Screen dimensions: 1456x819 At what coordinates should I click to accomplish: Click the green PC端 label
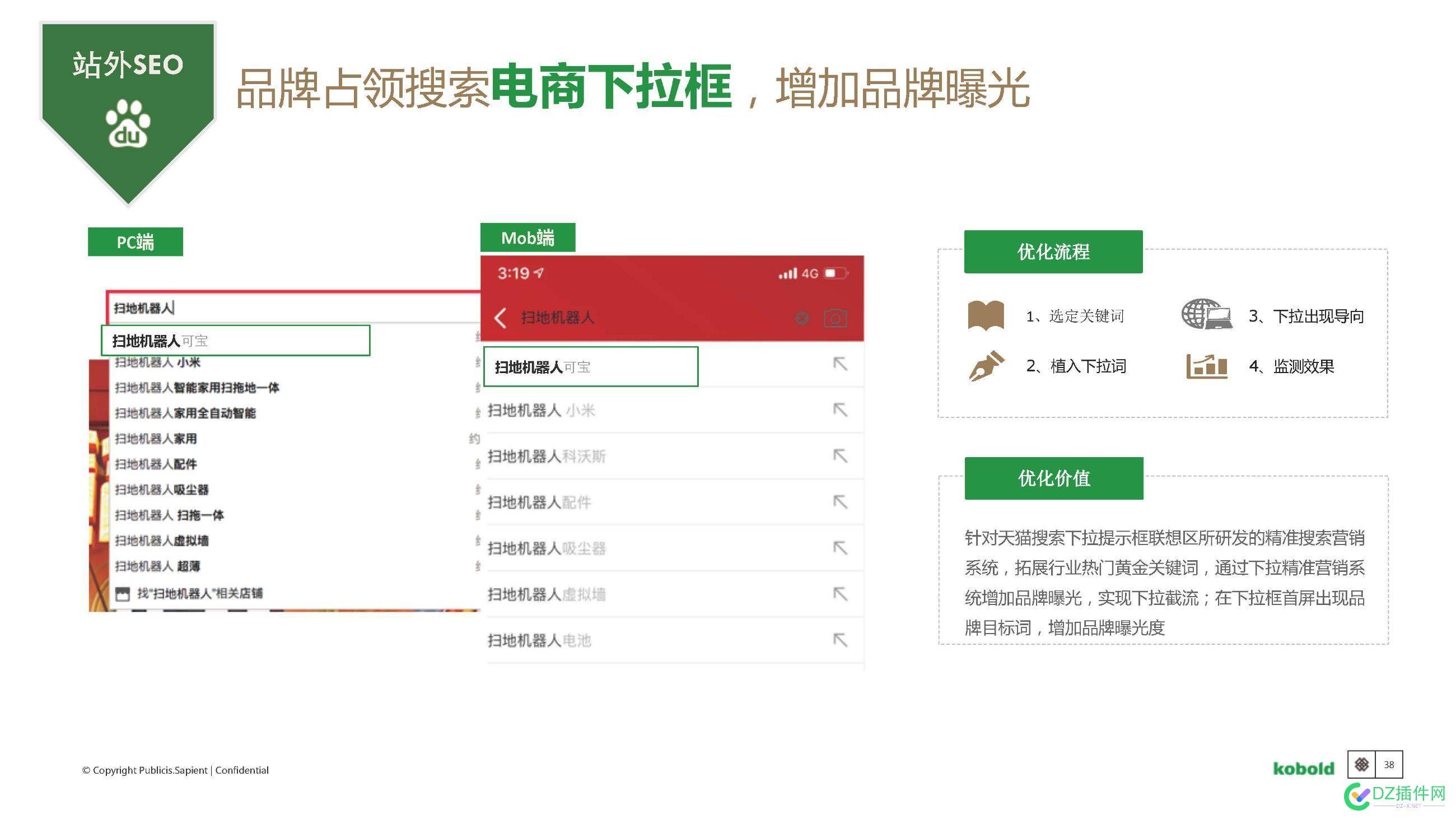pyautogui.click(x=135, y=242)
